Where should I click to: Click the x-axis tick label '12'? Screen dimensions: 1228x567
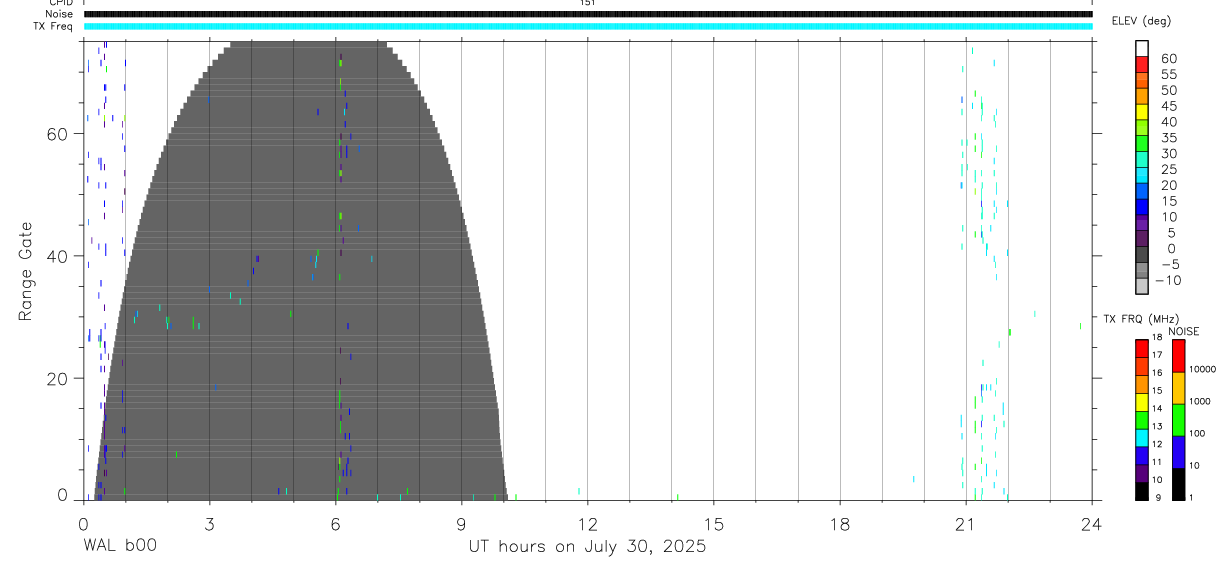[587, 522]
